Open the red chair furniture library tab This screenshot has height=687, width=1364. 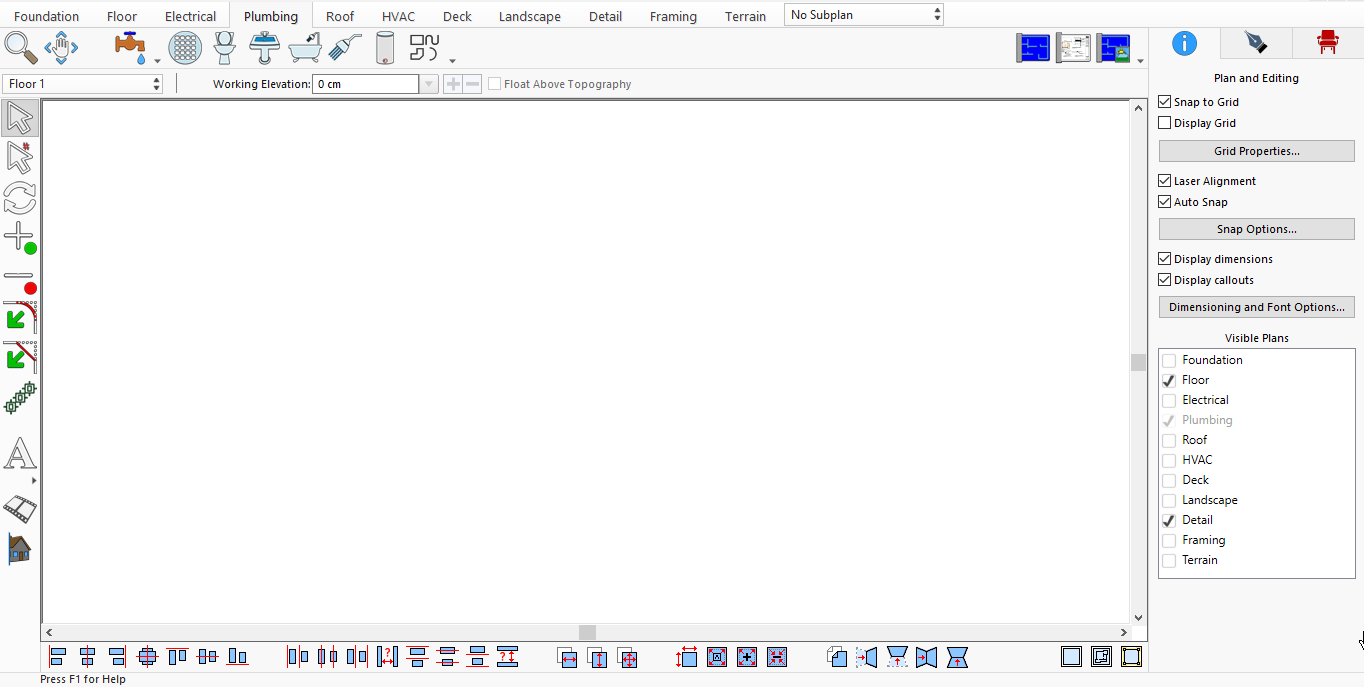click(x=1327, y=42)
